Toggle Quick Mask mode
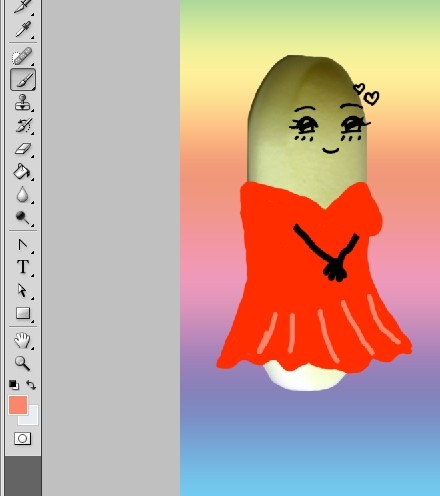The height and width of the screenshot is (496, 440). click(x=22, y=438)
